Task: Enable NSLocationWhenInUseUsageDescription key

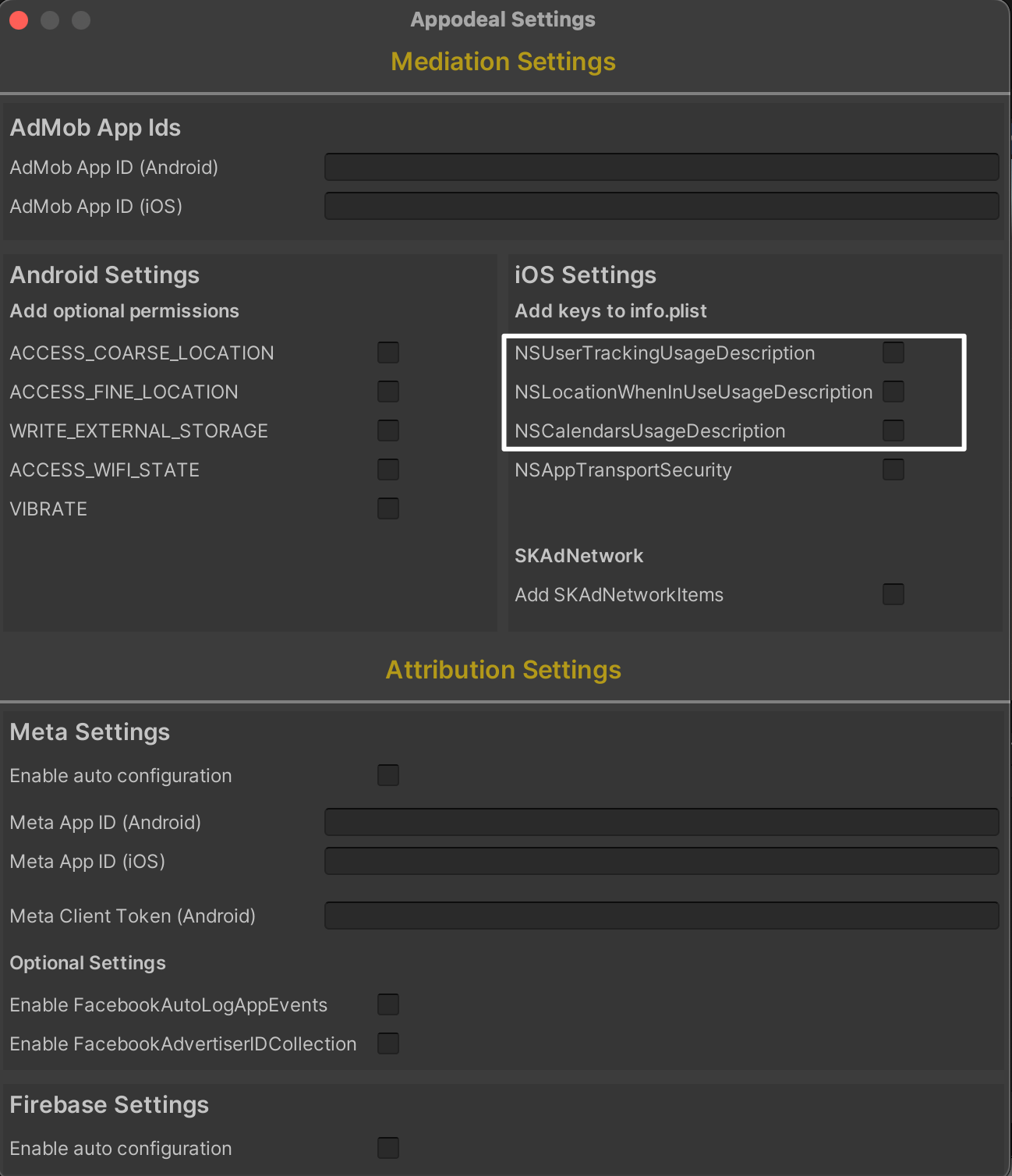Action: [893, 391]
